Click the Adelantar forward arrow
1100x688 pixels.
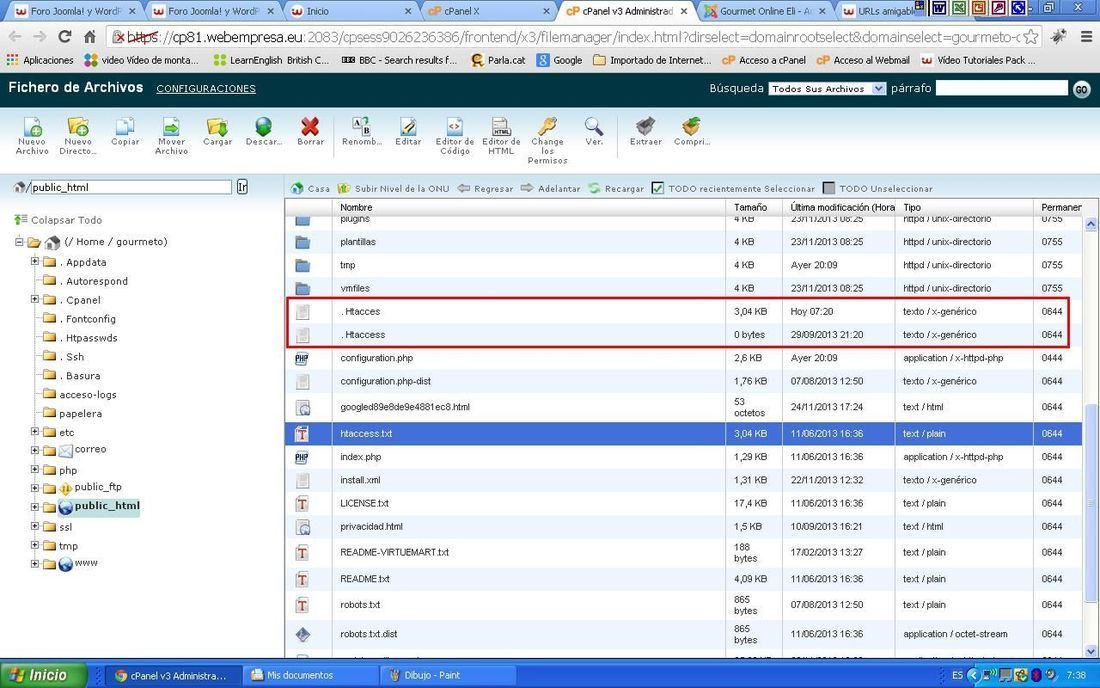pos(528,189)
